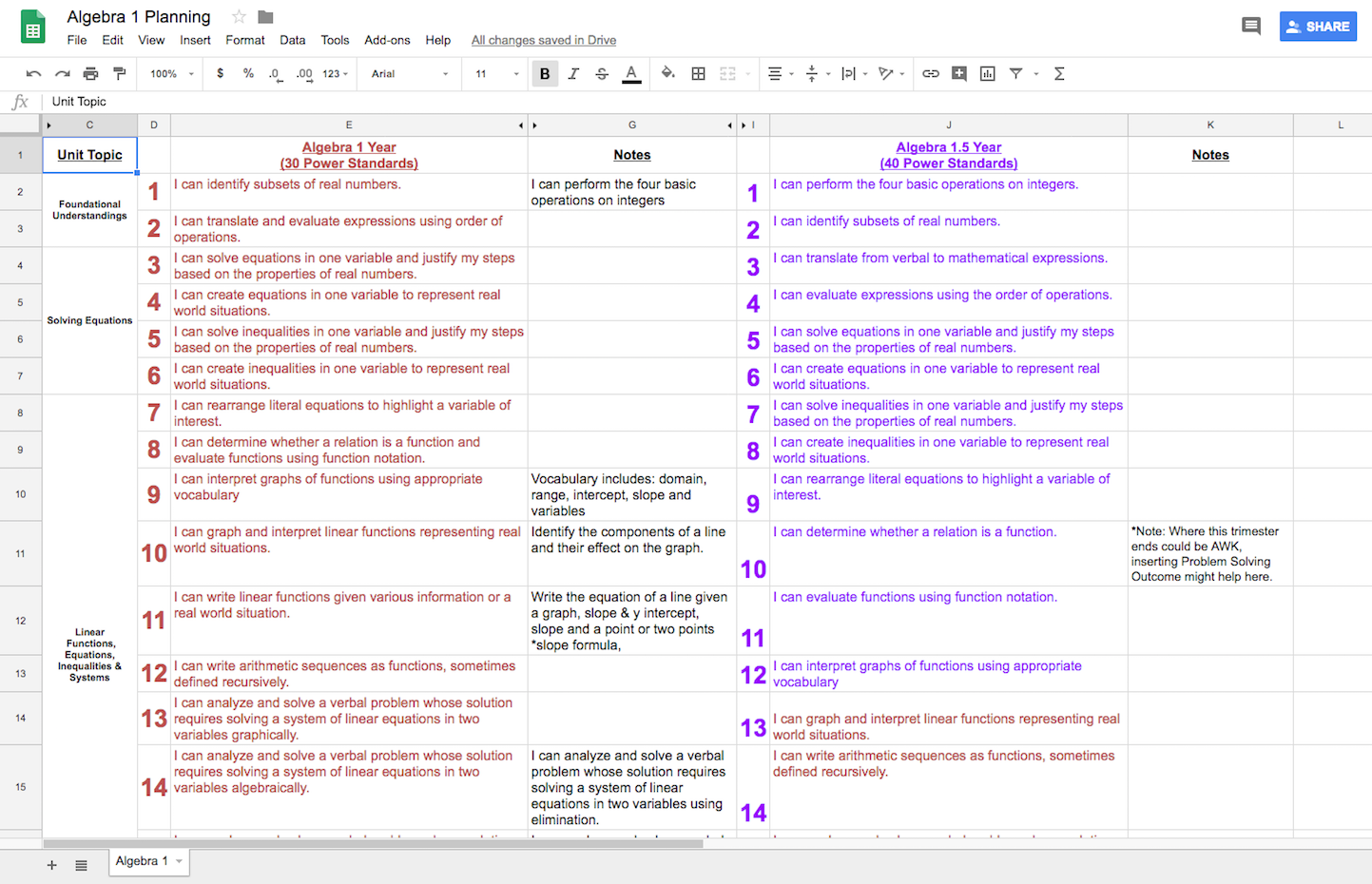
Task: Click 'All changes saved in Drive' link
Action: coord(543,40)
